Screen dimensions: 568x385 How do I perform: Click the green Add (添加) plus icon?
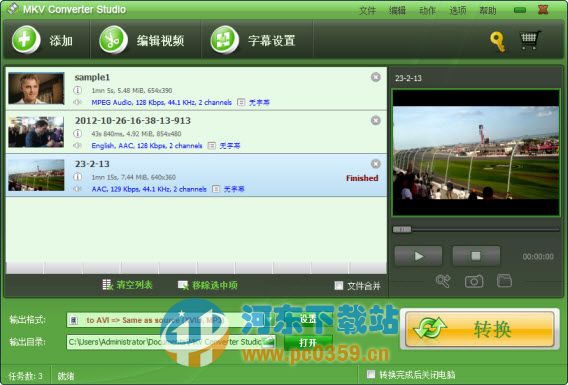point(26,39)
